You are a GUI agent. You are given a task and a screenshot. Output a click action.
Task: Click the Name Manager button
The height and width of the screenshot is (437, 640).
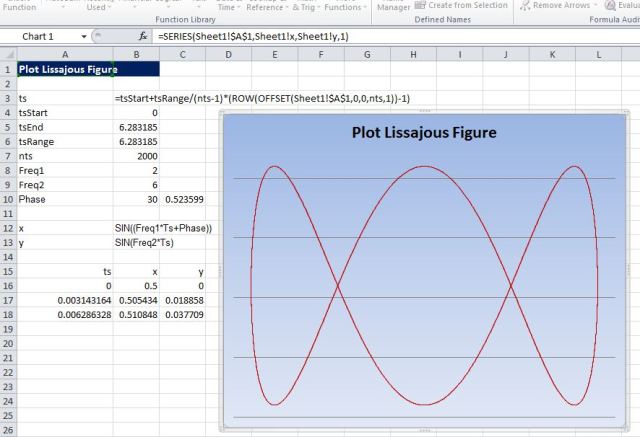(x=392, y=6)
